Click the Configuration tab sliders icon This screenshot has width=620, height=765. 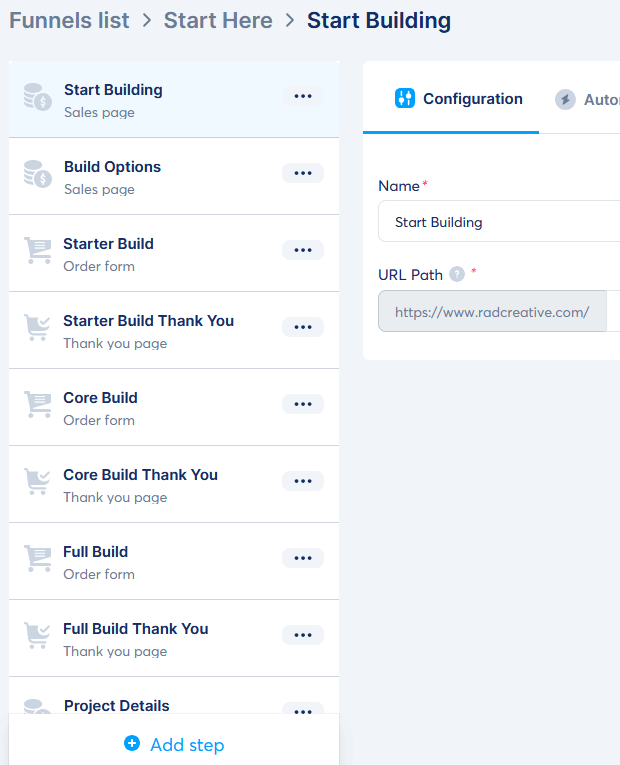405,98
